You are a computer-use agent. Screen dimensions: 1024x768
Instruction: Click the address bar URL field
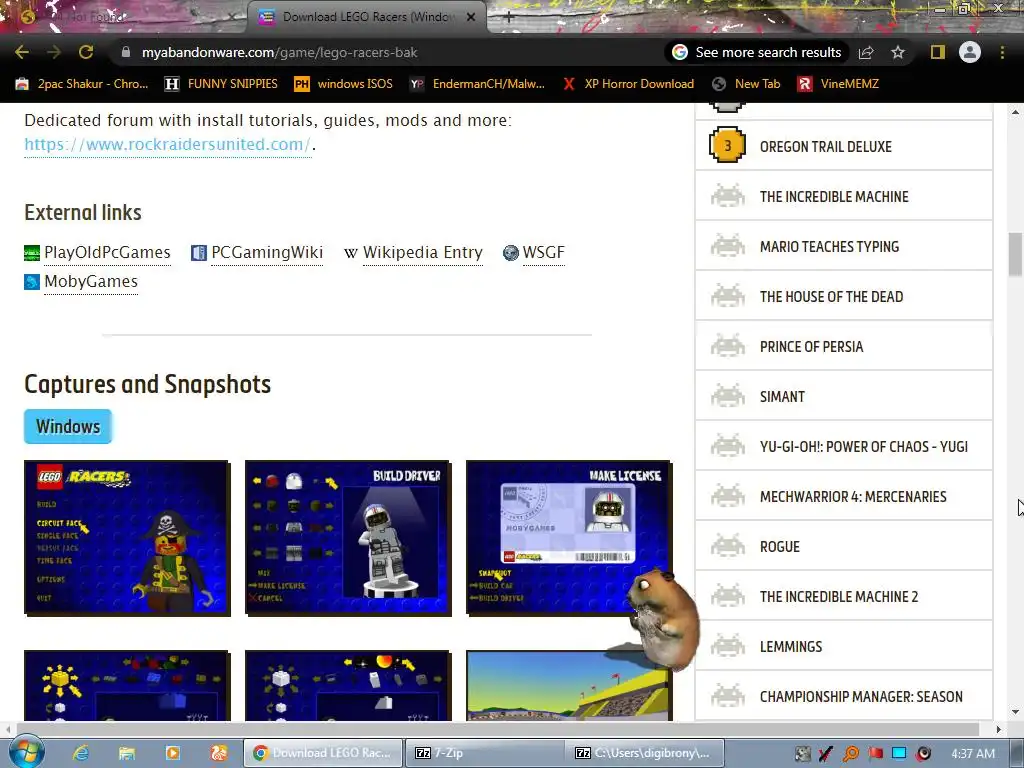[392, 52]
